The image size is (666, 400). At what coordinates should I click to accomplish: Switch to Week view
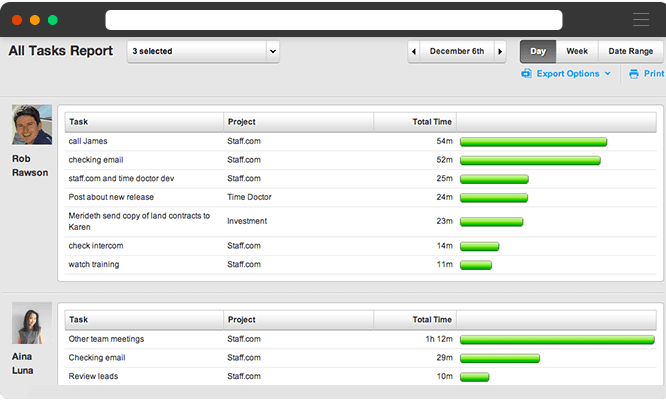pos(577,51)
